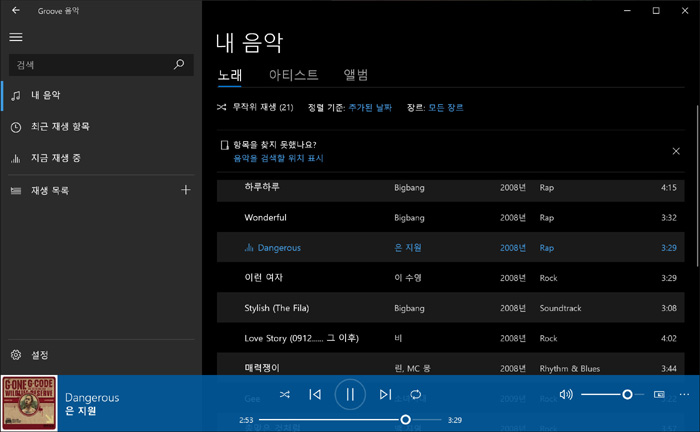Open the 장르 모든 장르 filter dropdown
This screenshot has width=700, height=432.
(445, 107)
